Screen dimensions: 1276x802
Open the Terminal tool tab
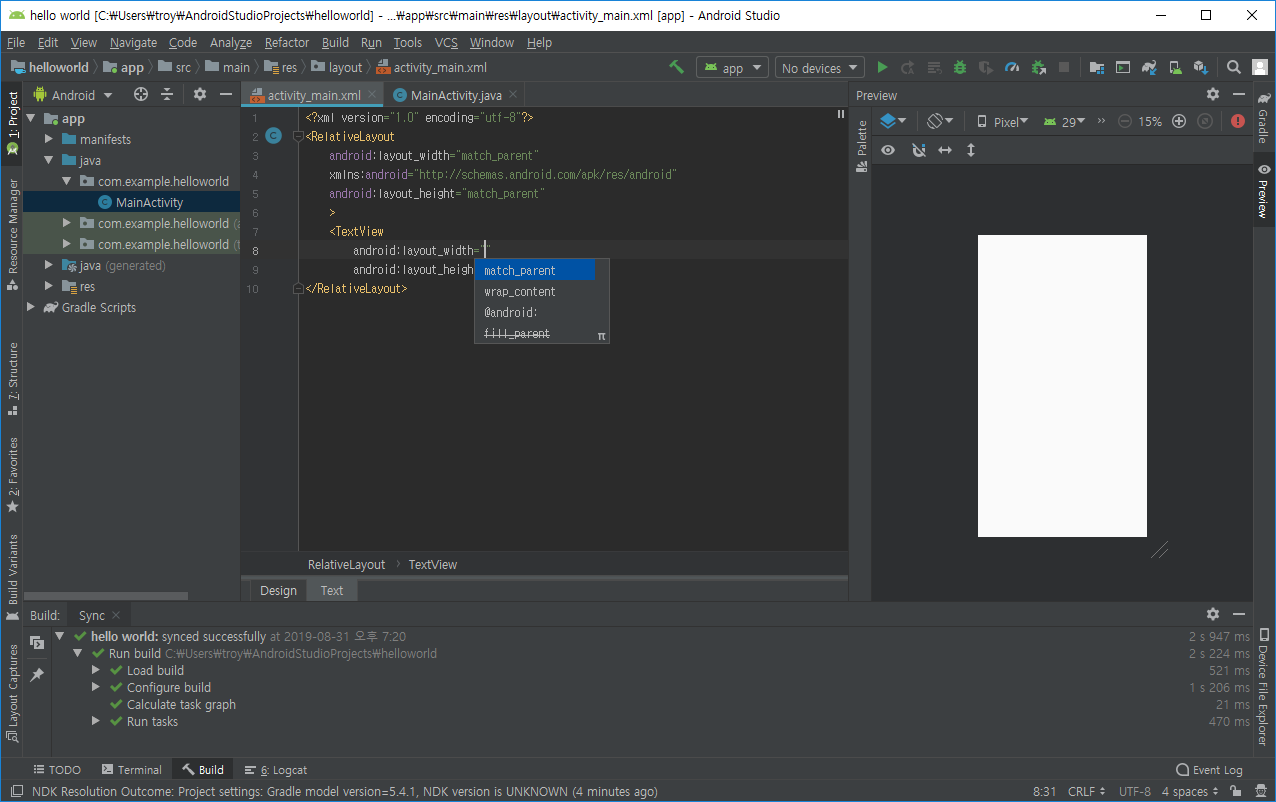click(x=131, y=769)
